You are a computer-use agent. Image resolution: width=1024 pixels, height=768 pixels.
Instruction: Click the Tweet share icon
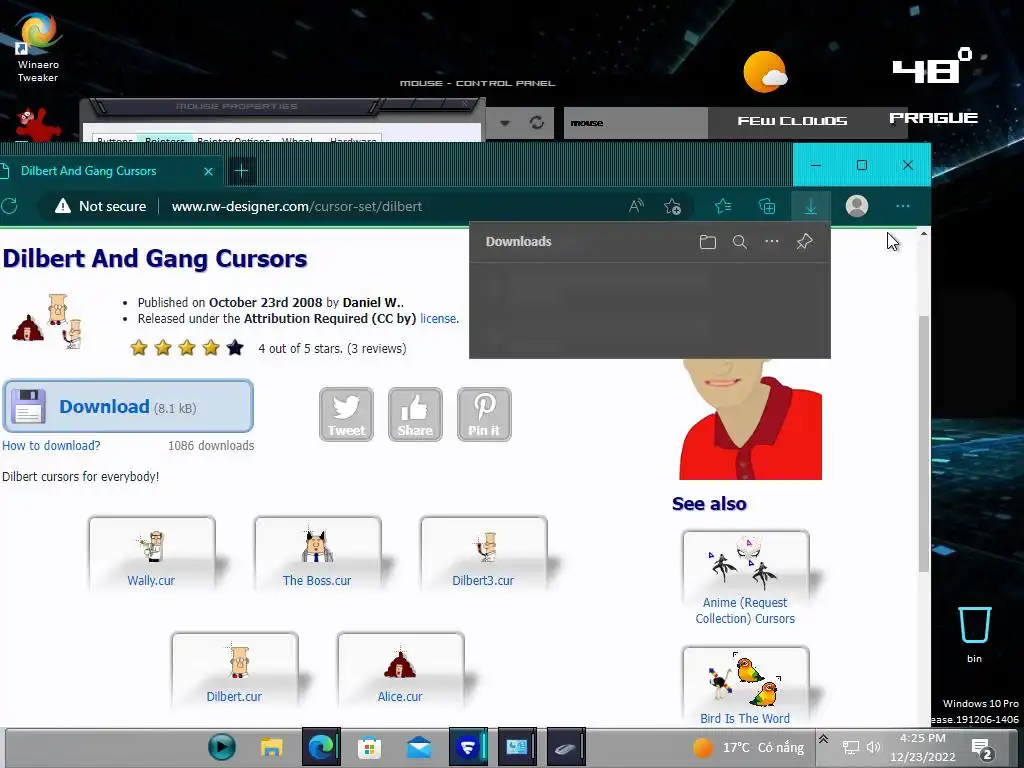(346, 415)
